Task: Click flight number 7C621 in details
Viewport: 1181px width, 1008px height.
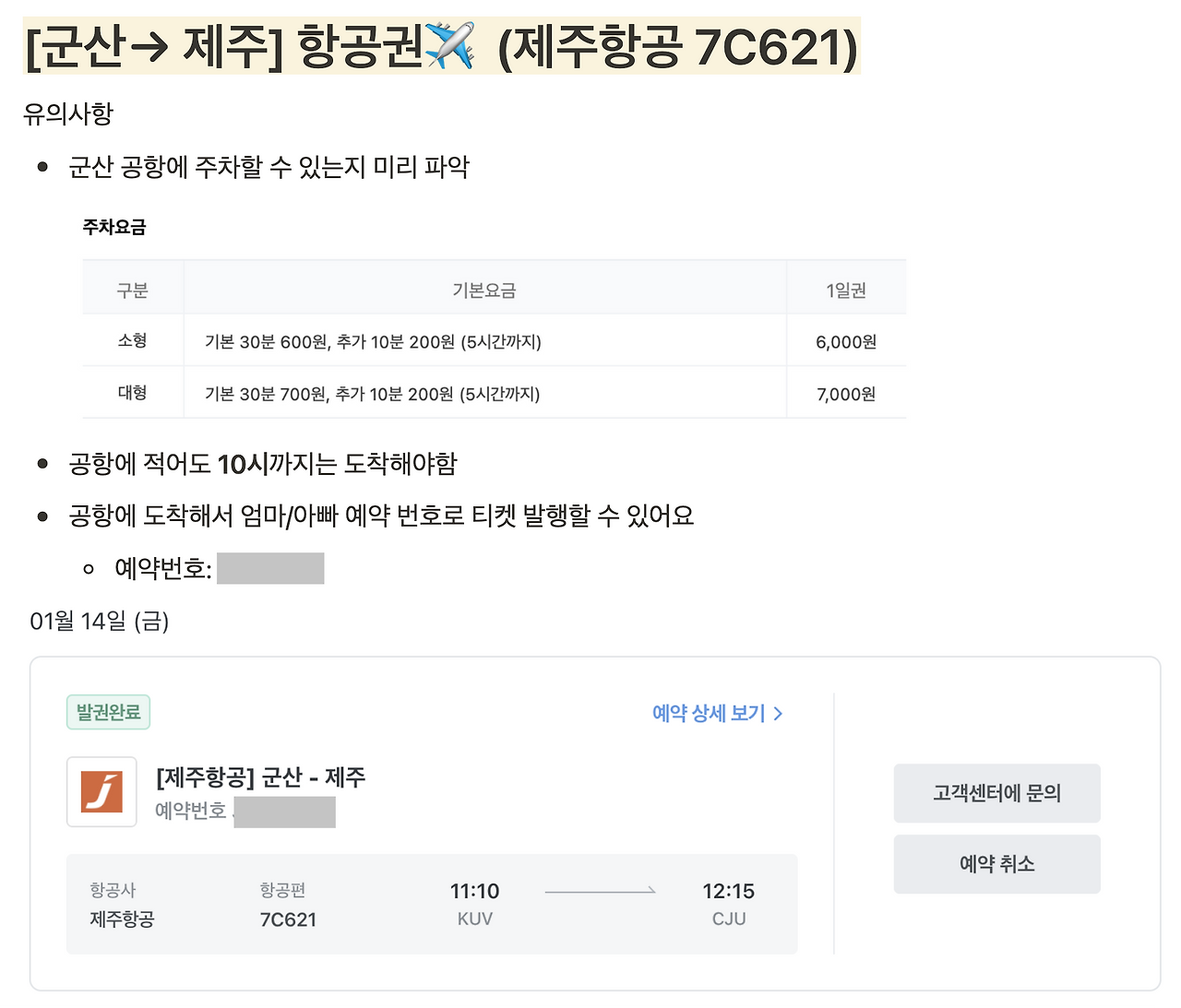Action: 288,919
